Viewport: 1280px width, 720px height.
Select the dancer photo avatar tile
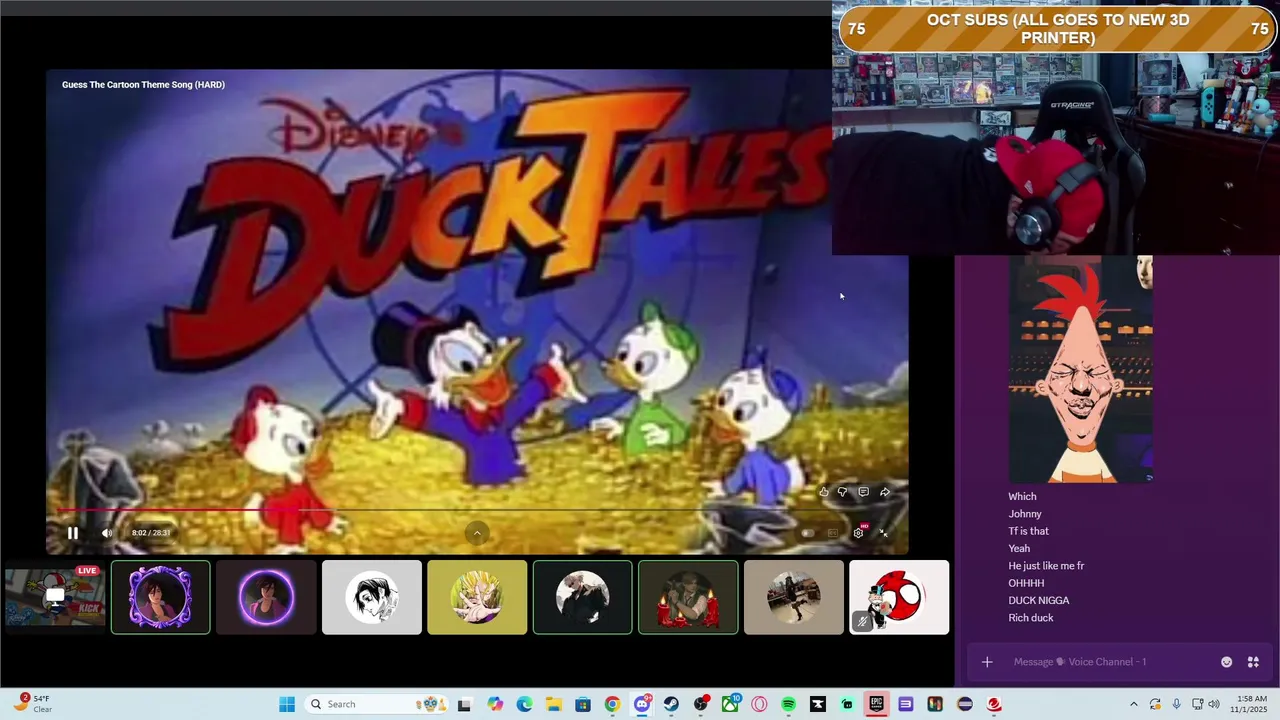794,597
